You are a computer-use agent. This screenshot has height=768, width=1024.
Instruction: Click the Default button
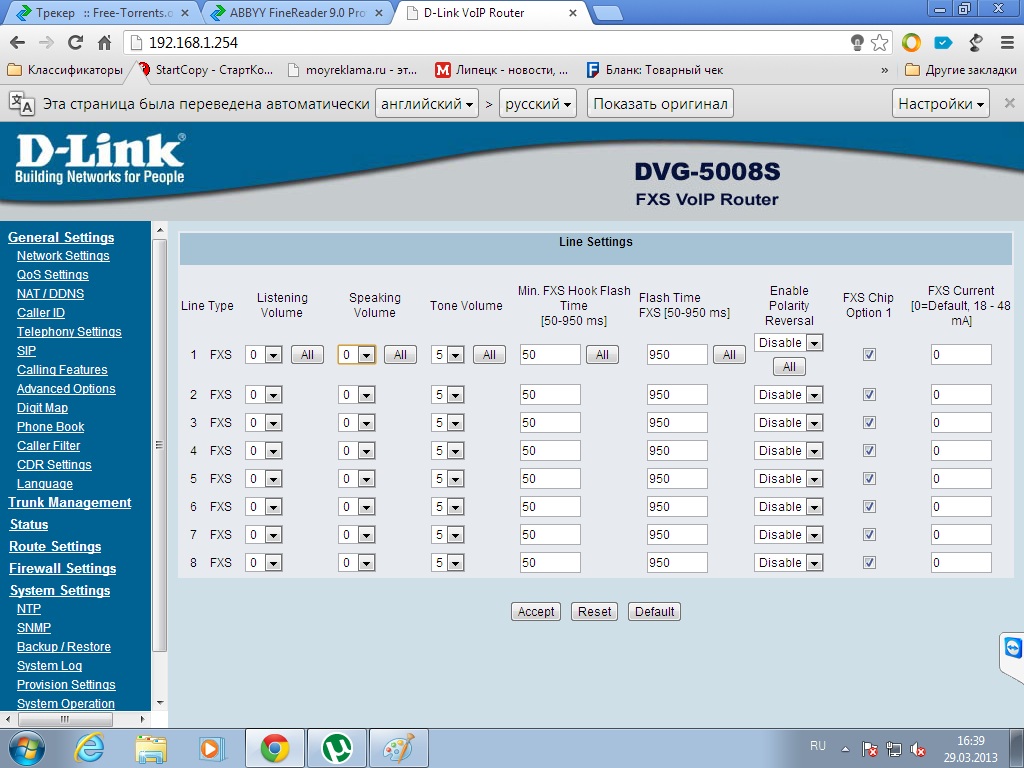pos(654,612)
